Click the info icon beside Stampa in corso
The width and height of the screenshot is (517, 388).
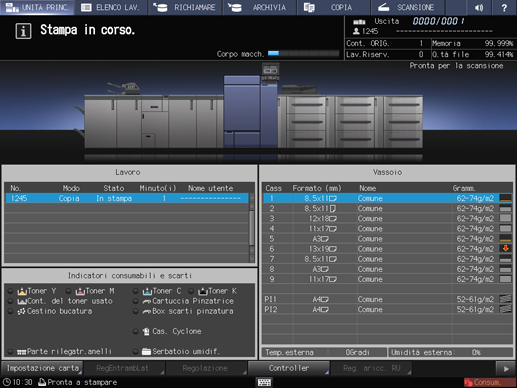[x=23, y=31]
